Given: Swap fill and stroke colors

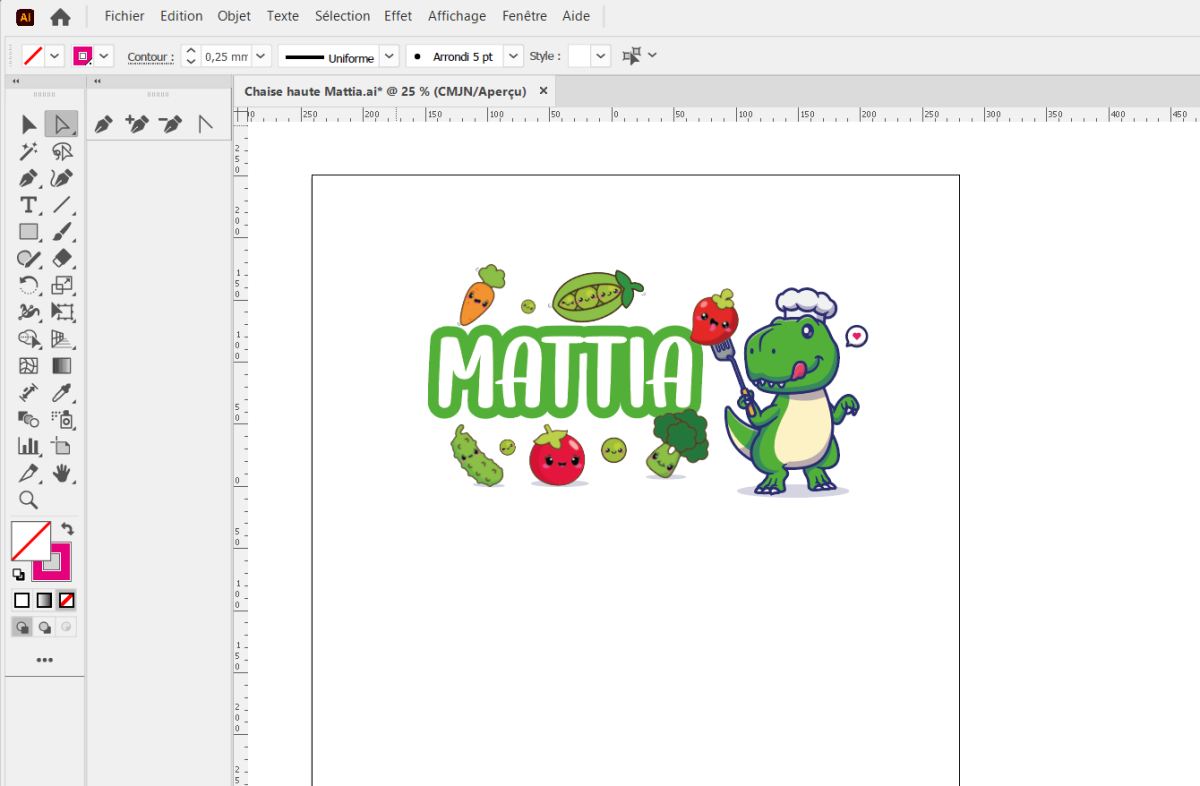Looking at the screenshot, I should [x=67, y=529].
